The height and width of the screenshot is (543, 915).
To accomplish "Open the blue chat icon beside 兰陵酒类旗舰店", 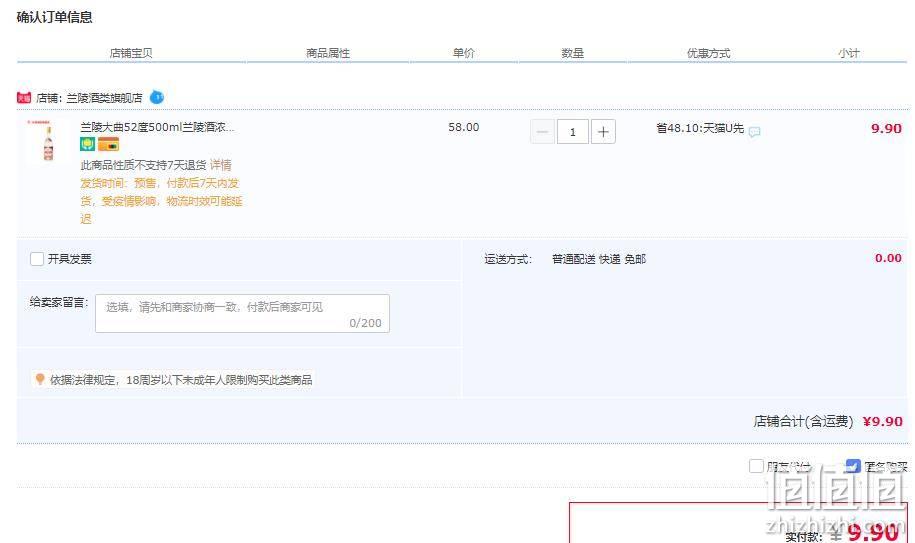I will [x=156, y=97].
